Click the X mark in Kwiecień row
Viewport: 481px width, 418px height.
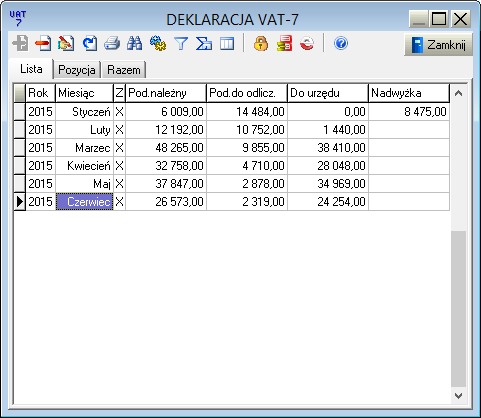(x=119, y=166)
